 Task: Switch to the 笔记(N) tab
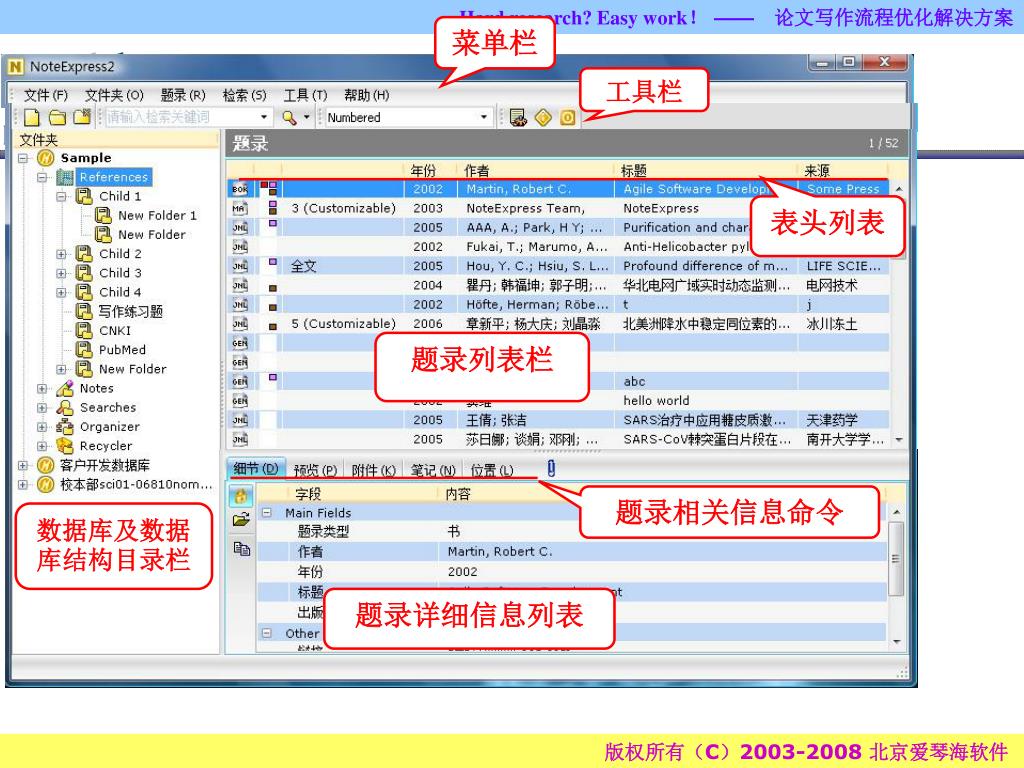(433, 470)
